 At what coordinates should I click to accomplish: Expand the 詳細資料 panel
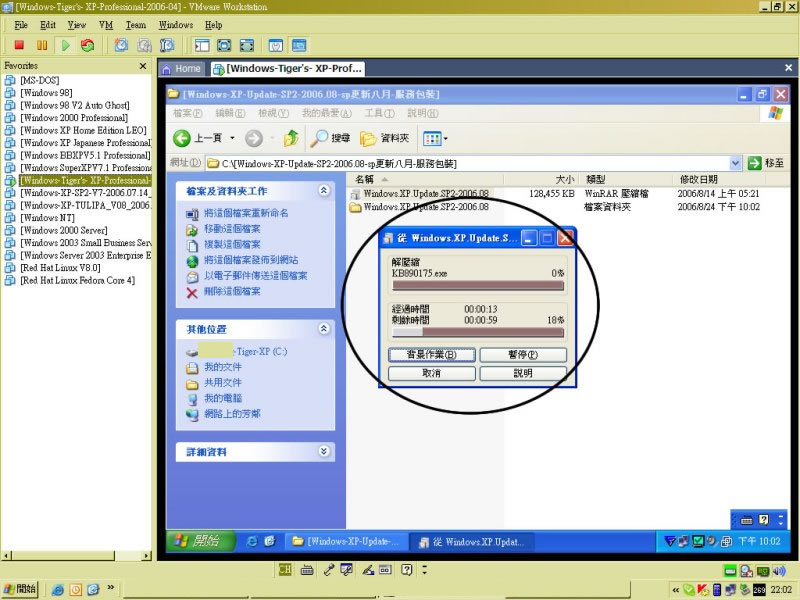[324, 451]
